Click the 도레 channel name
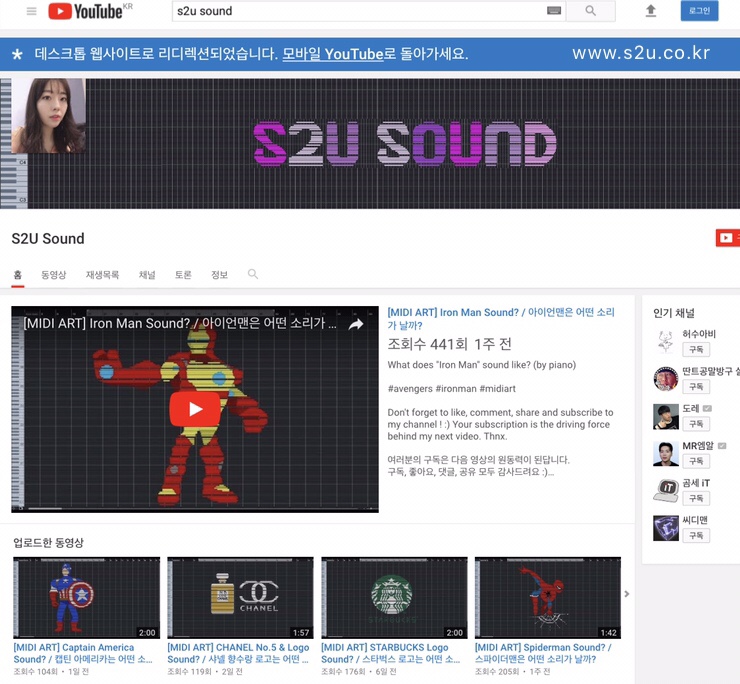The image size is (740, 684). click(x=691, y=408)
